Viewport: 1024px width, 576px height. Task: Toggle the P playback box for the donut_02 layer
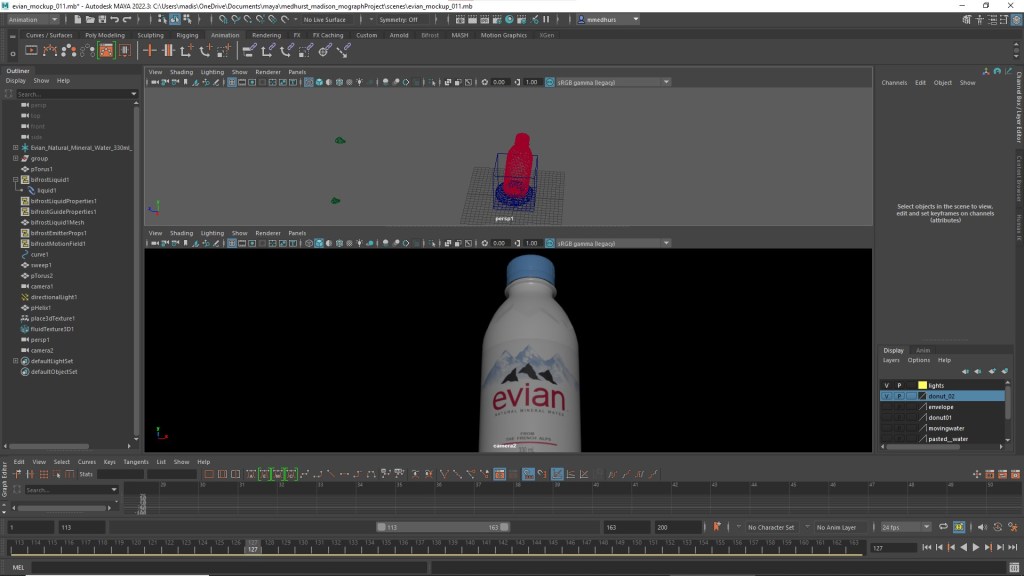(x=899, y=396)
